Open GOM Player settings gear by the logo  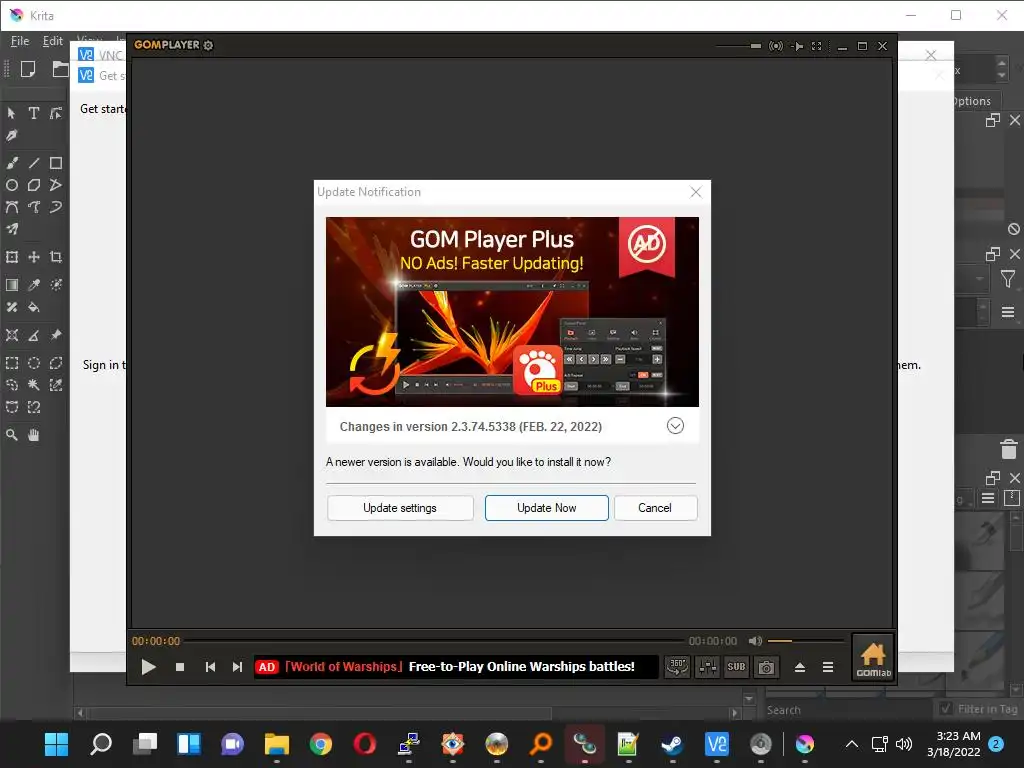(x=208, y=45)
